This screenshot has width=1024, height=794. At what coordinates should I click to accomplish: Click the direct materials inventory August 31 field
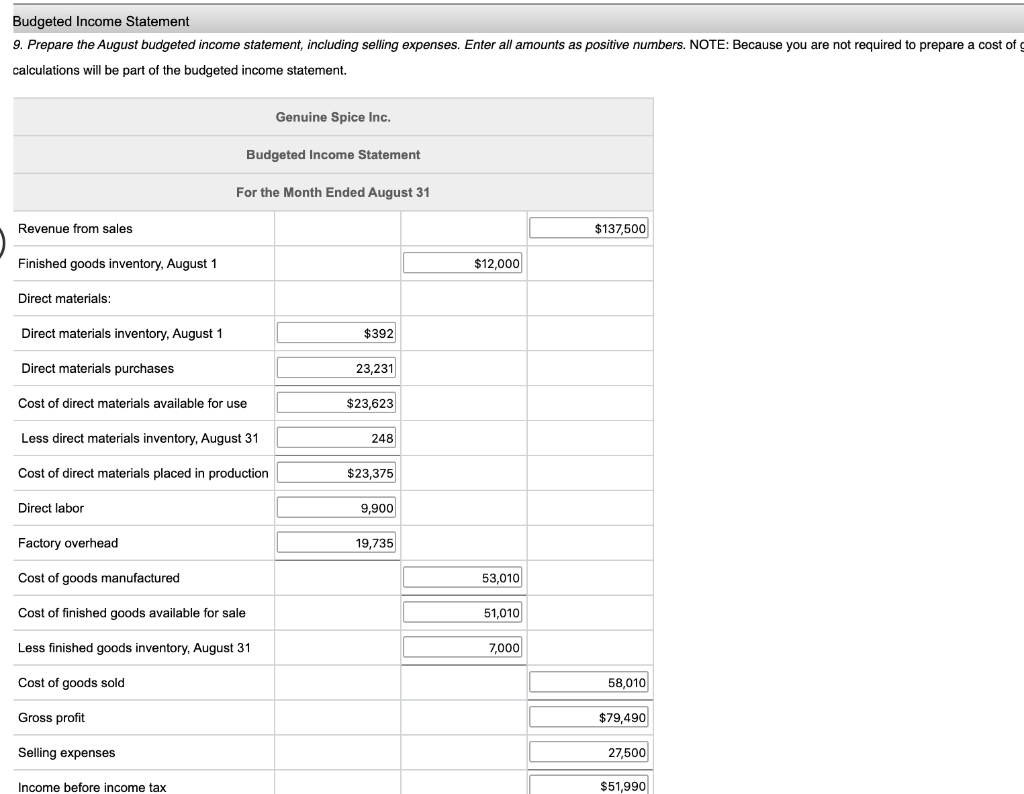click(x=336, y=437)
